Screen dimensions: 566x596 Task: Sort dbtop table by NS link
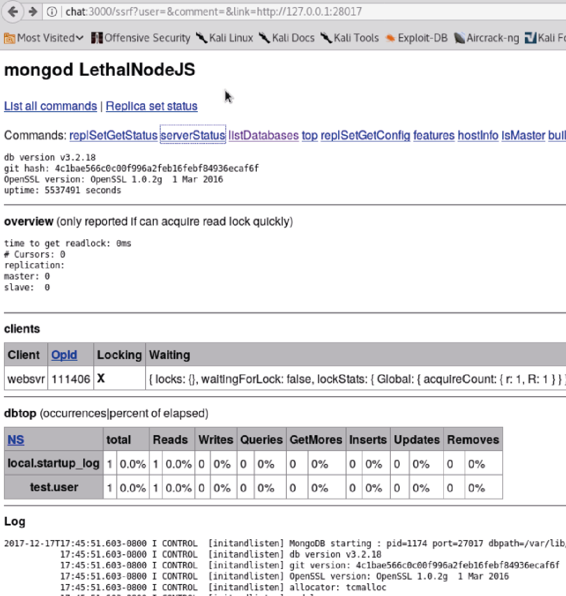[x=16, y=440]
